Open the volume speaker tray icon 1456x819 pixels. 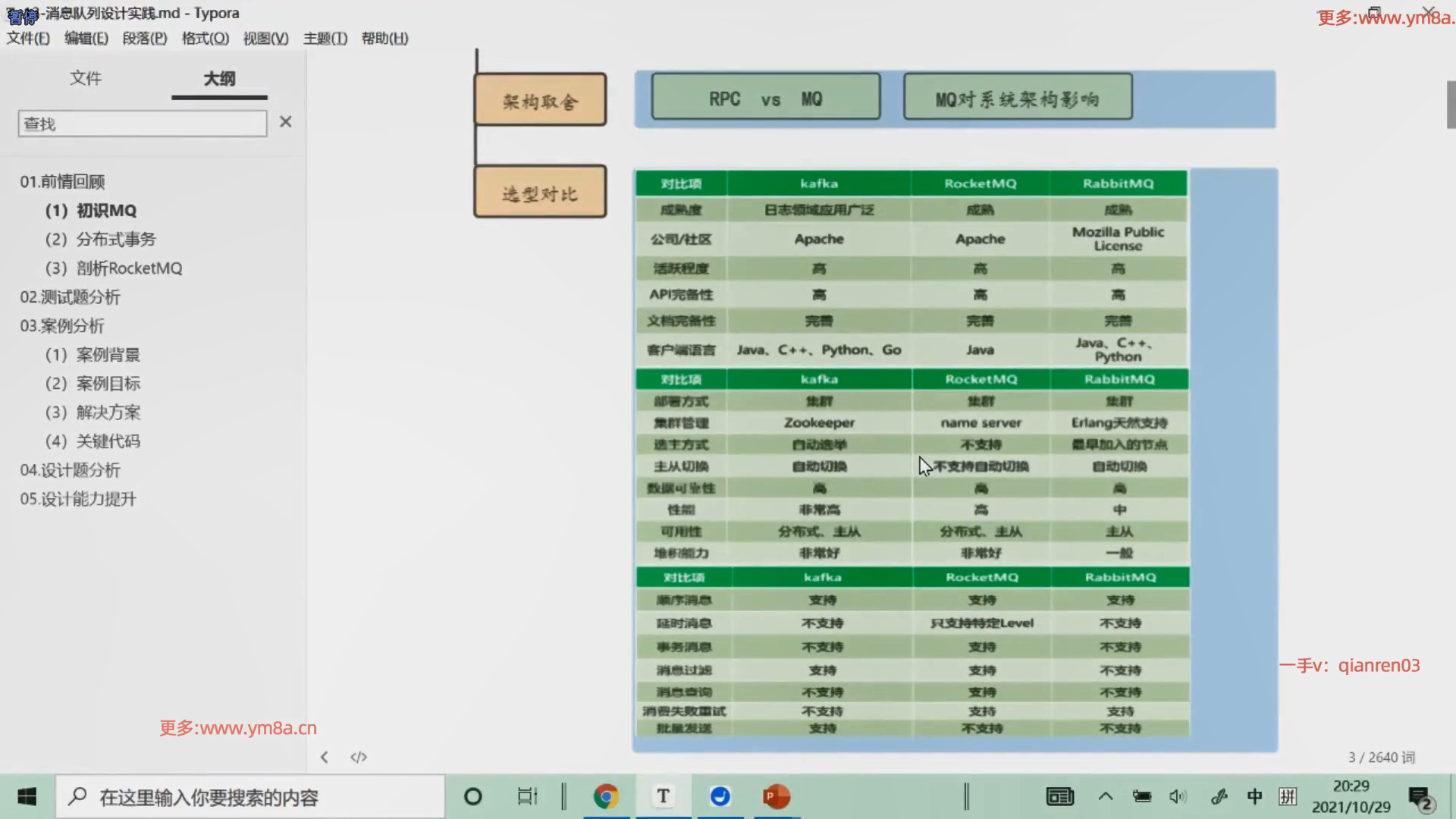click(1177, 796)
